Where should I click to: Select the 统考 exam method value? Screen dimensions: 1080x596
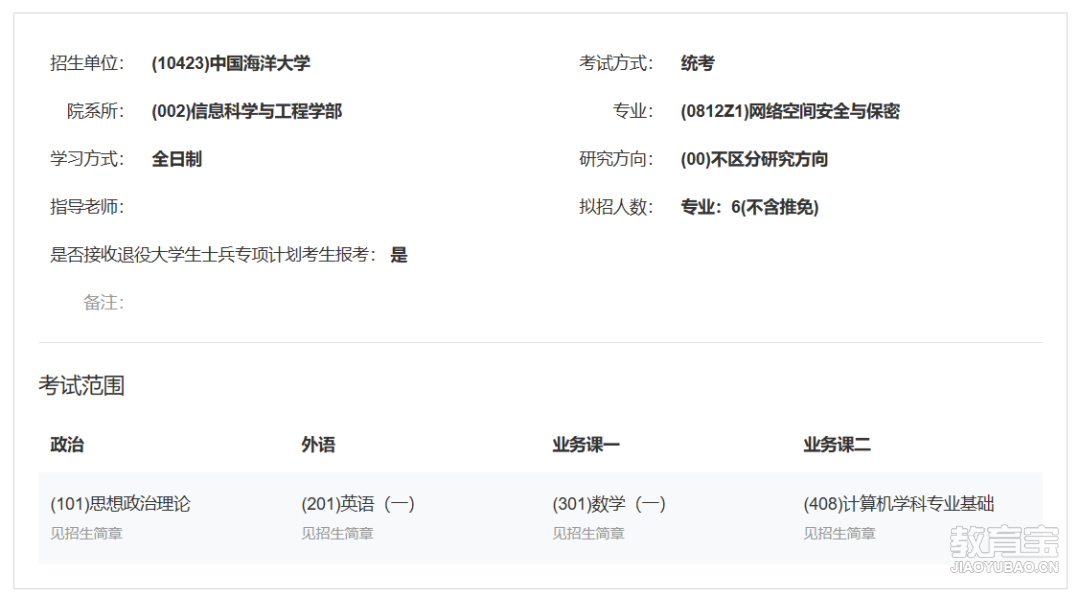698,63
